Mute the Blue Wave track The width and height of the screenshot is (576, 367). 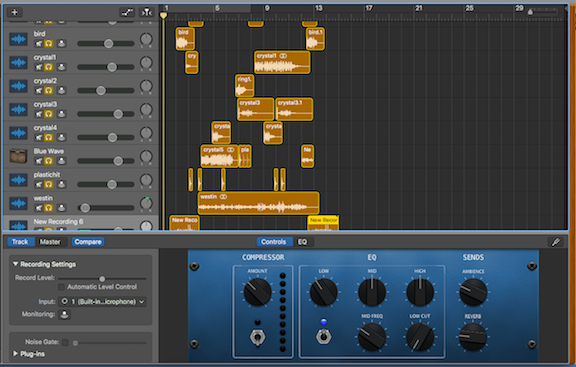[39, 161]
